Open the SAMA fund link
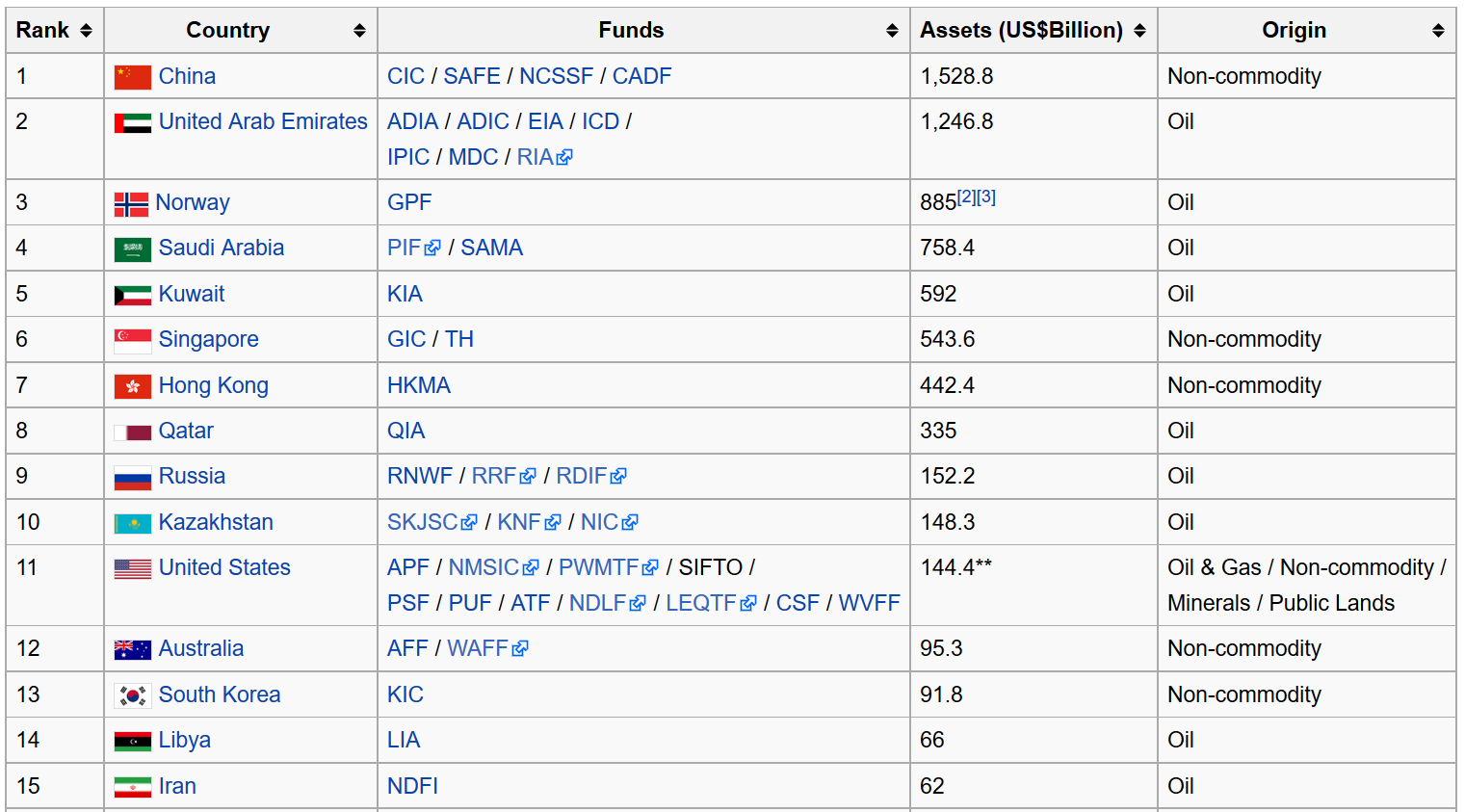Screen dimensions: 1465x812 coord(492,248)
